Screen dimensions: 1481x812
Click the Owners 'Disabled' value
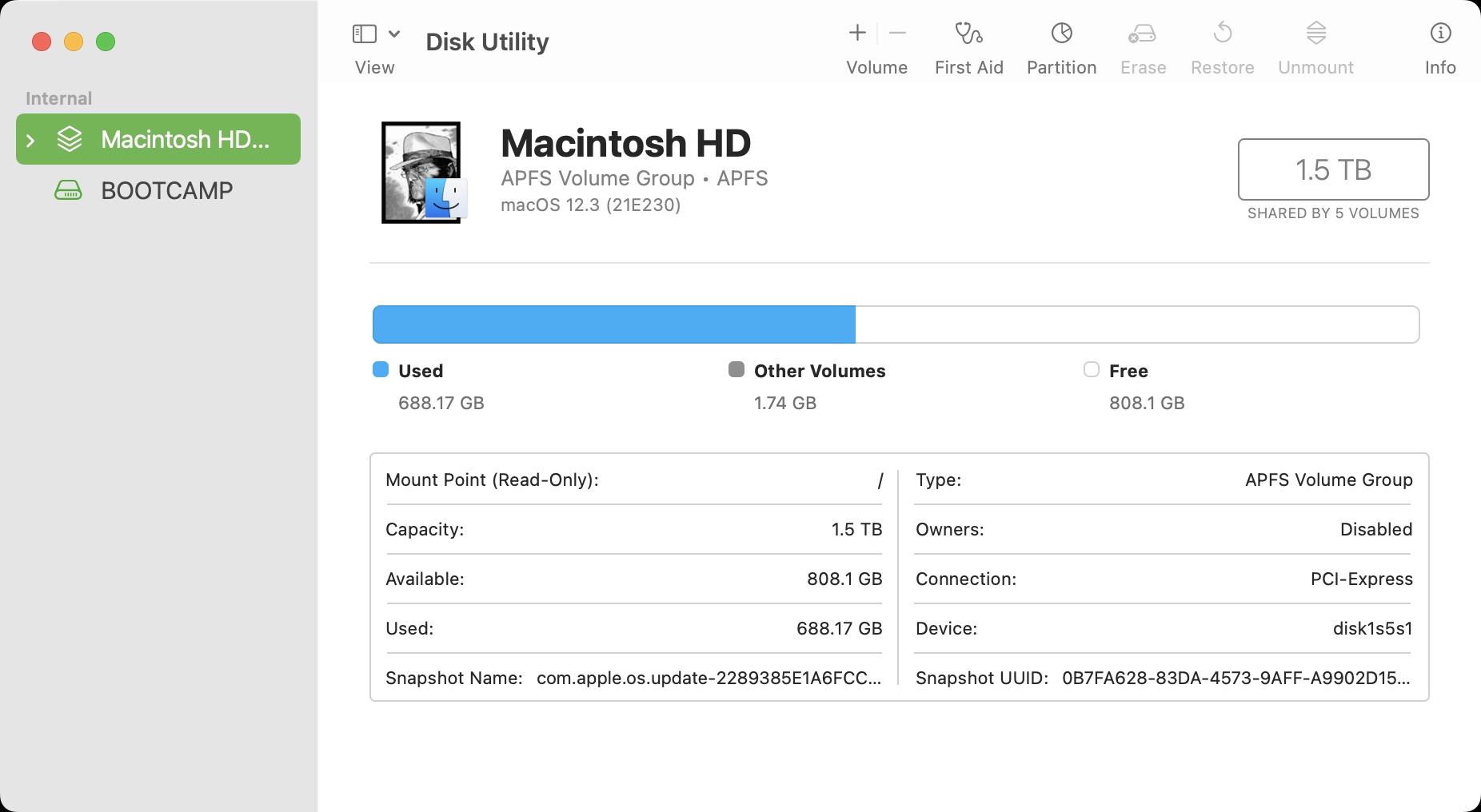coord(1376,530)
